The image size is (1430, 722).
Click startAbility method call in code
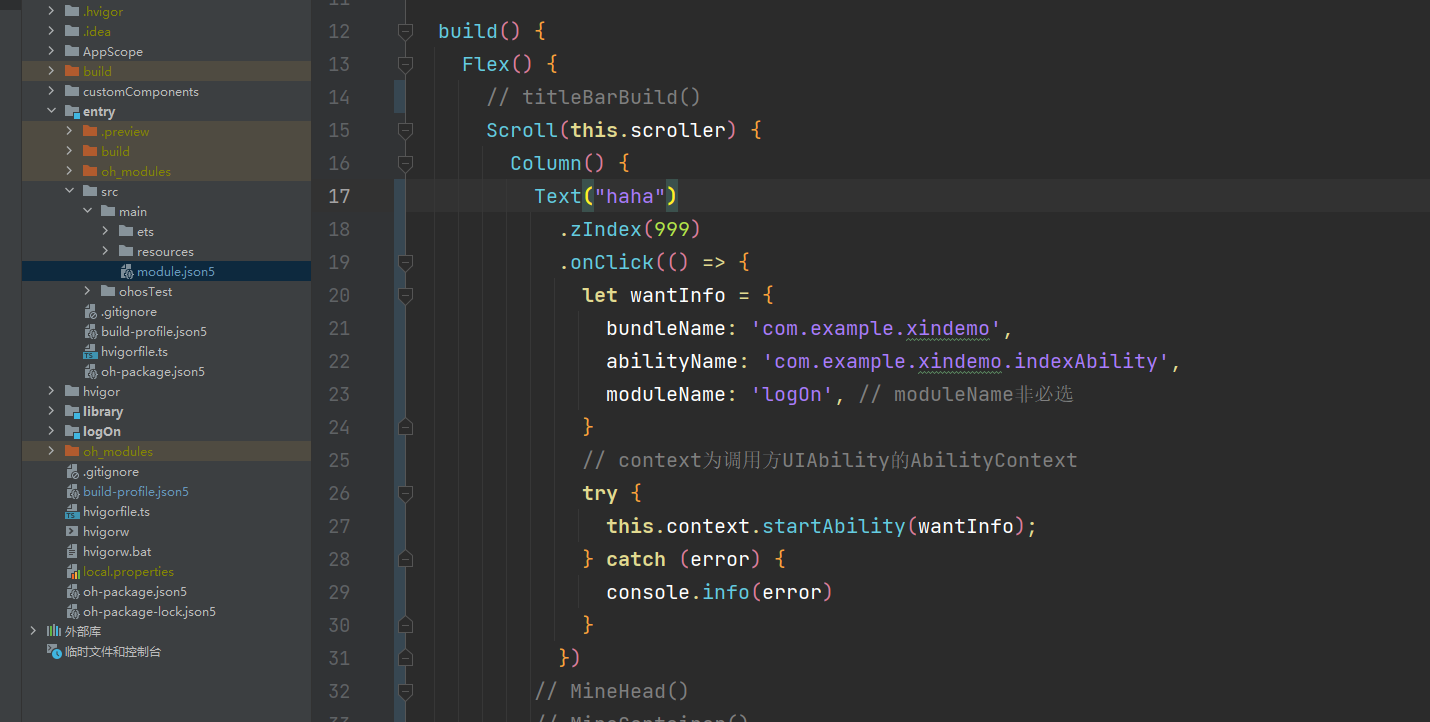tap(833, 526)
